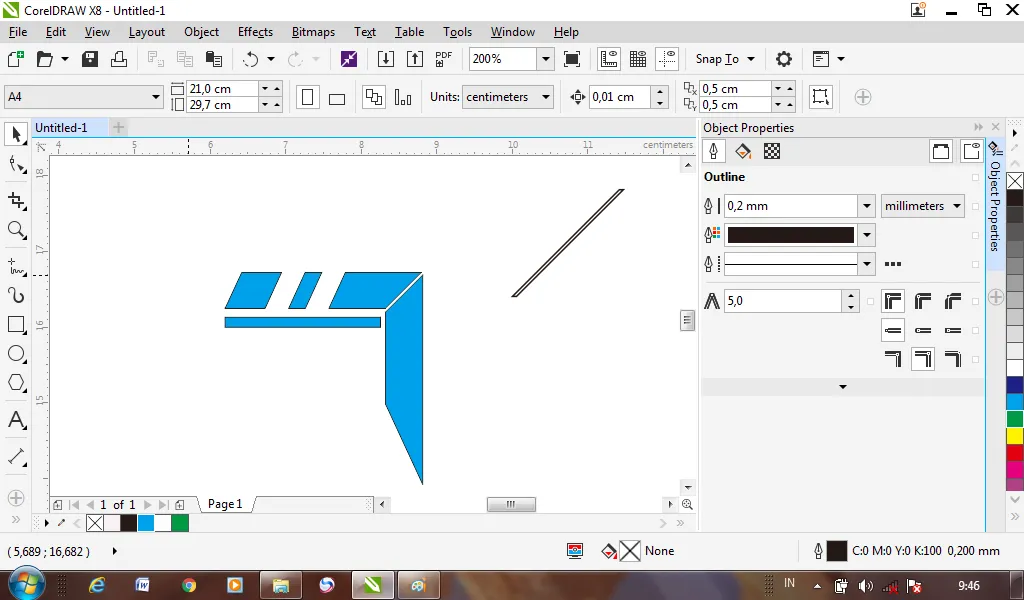1024x600 pixels.
Task: Go to next page arrow
Action: tap(148, 505)
